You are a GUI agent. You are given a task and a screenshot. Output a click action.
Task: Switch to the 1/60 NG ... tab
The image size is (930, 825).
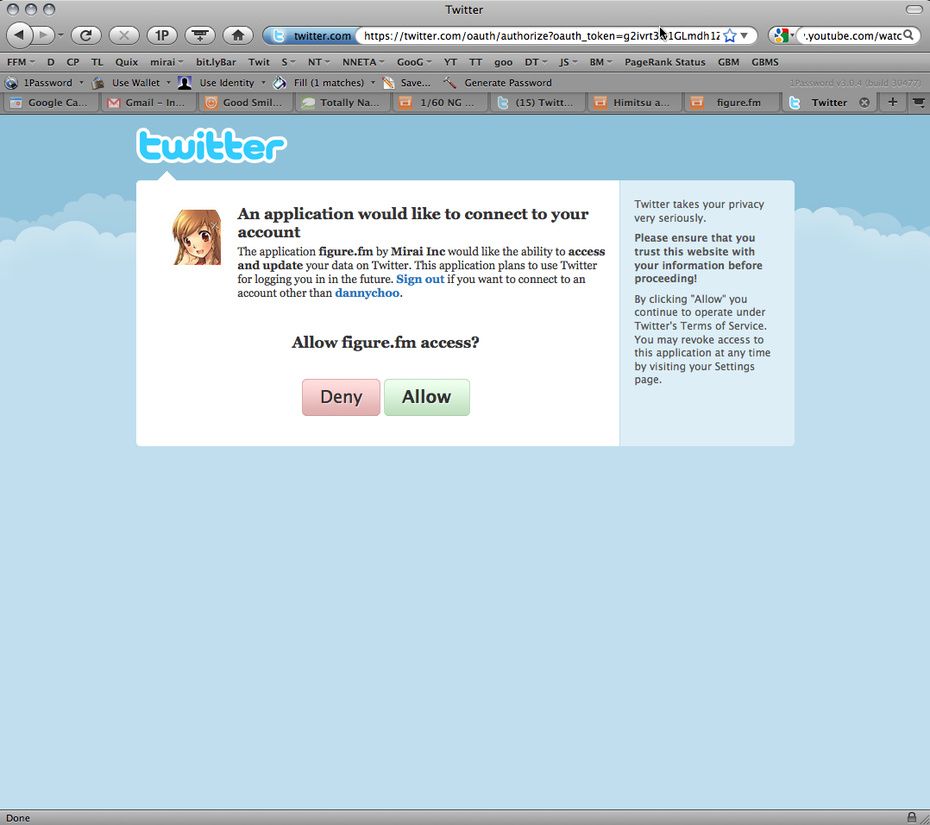click(x=440, y=103)
